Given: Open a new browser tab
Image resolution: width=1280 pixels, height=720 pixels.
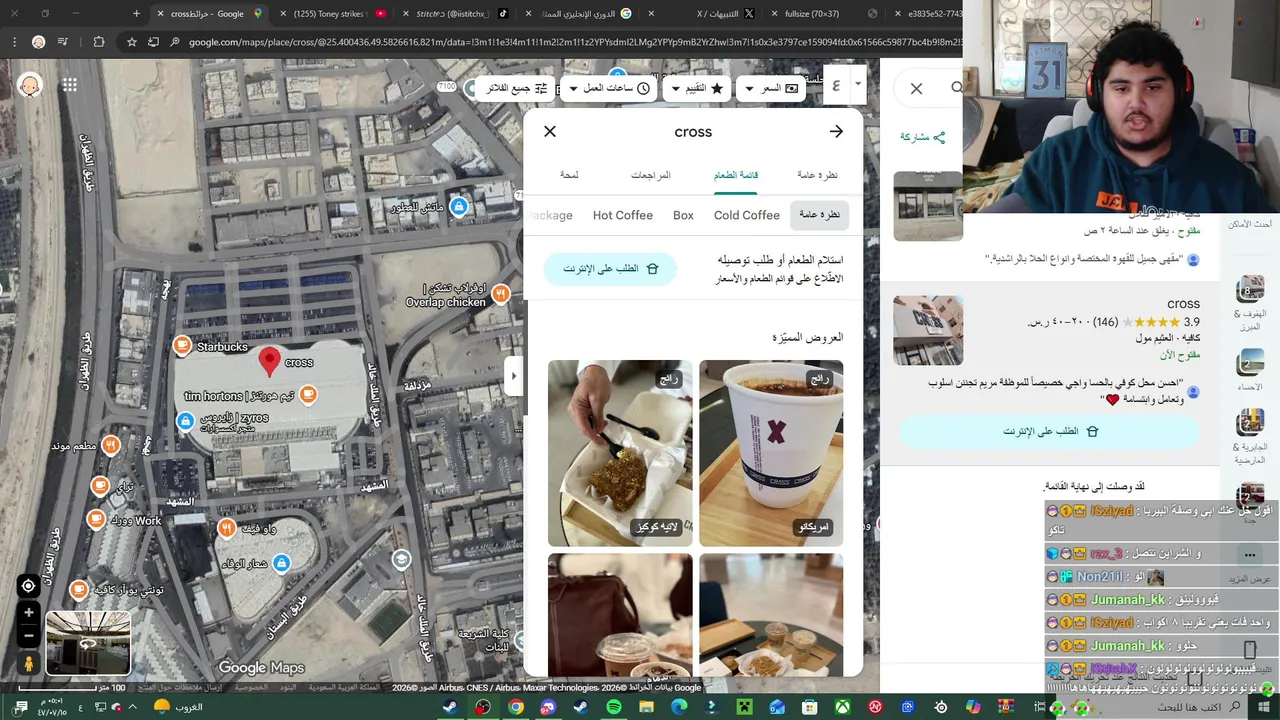Looking at the screenshot, I should [x=136, y=14].
